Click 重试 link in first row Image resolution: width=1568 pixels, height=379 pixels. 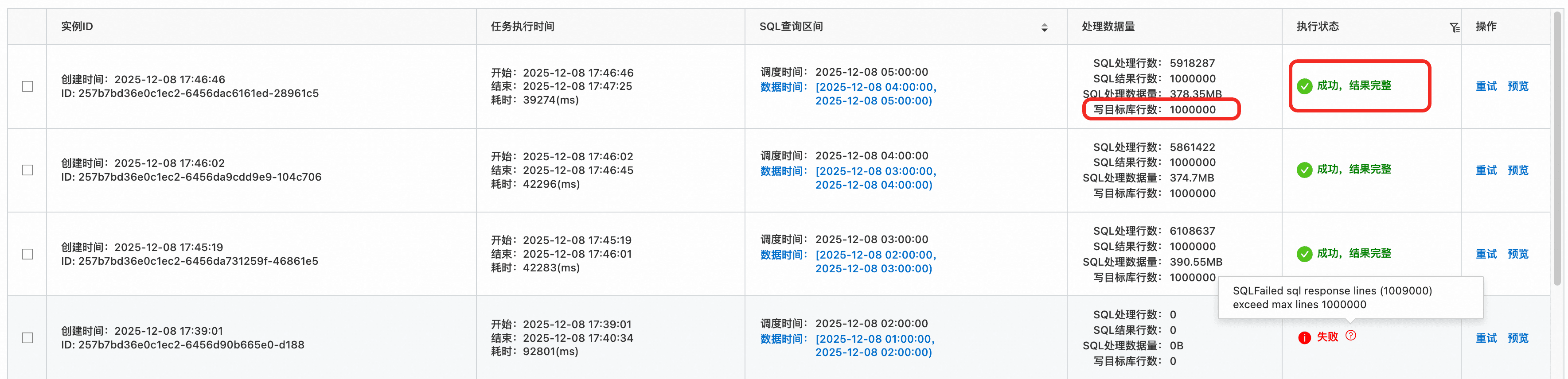(x=1486, y=86)
